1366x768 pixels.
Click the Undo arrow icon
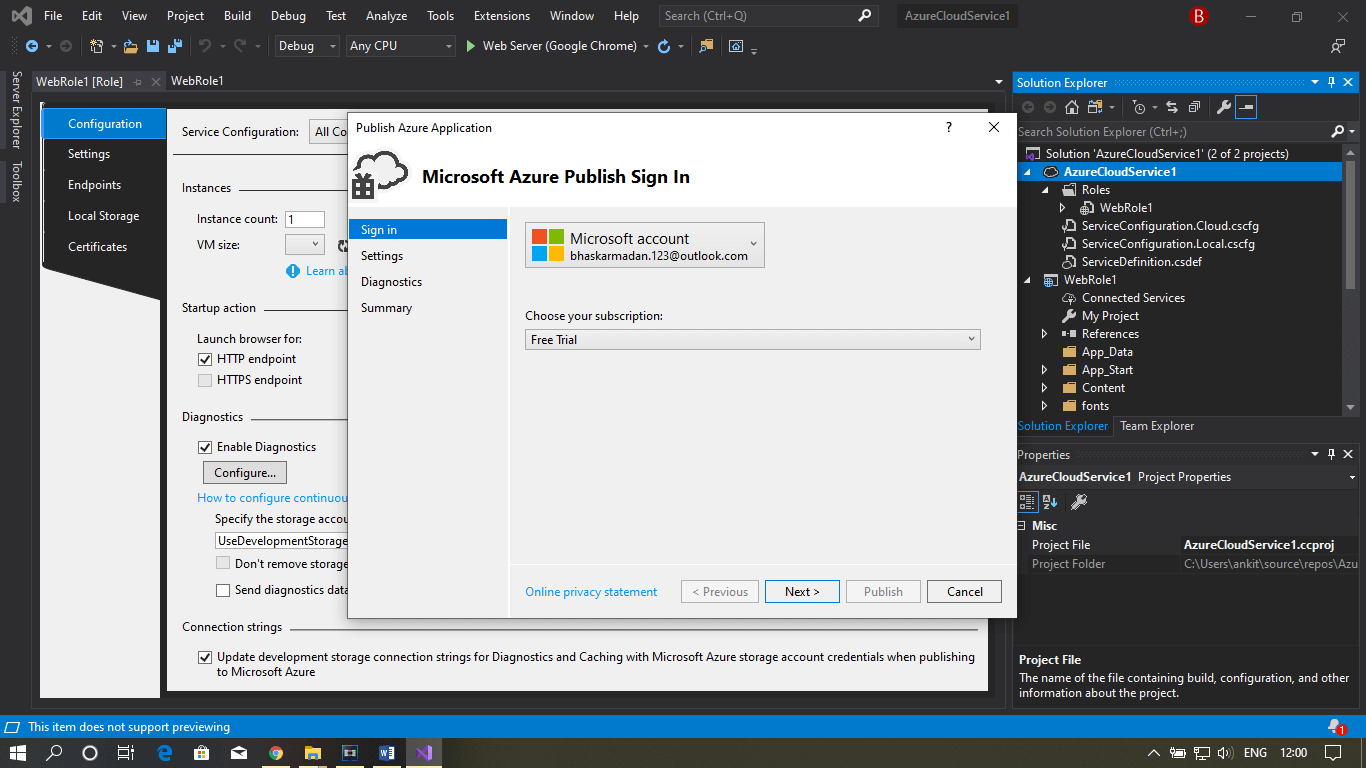pos(204,46)
